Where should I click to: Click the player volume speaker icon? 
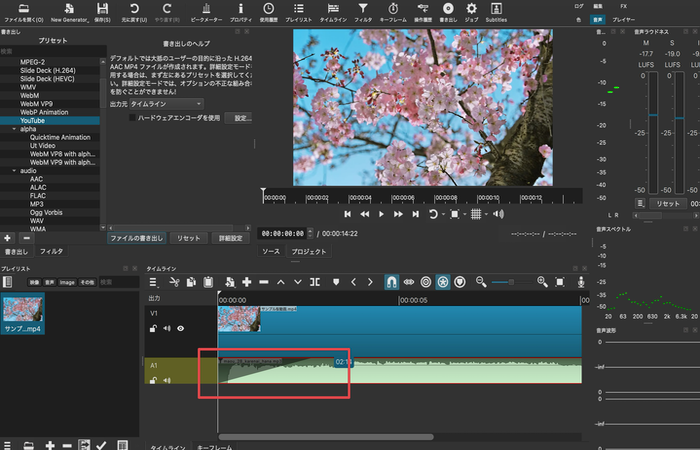(498, 214)
